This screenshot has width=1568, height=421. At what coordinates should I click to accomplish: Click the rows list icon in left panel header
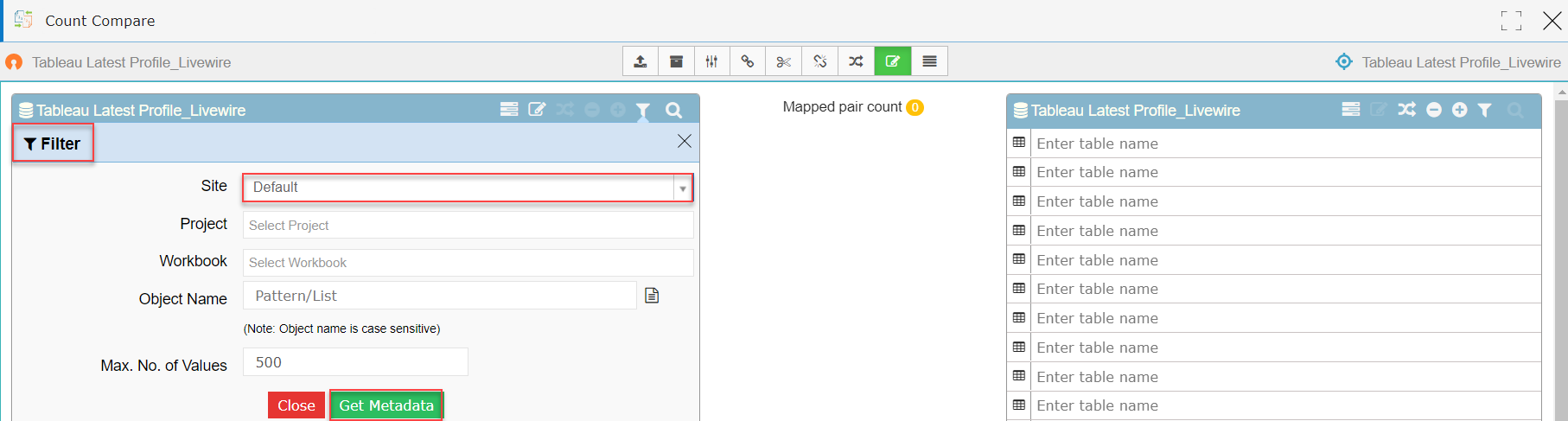point(509,109)
